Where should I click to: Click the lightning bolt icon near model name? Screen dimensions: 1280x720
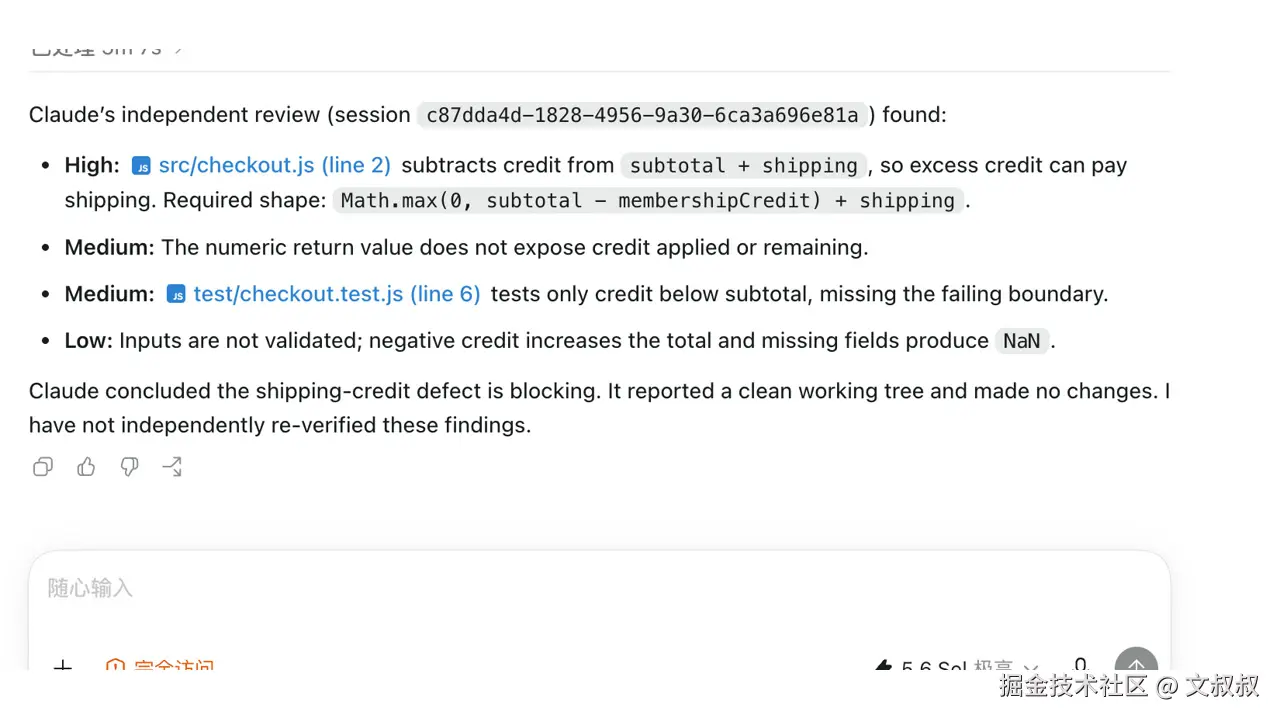click(883, 667)
